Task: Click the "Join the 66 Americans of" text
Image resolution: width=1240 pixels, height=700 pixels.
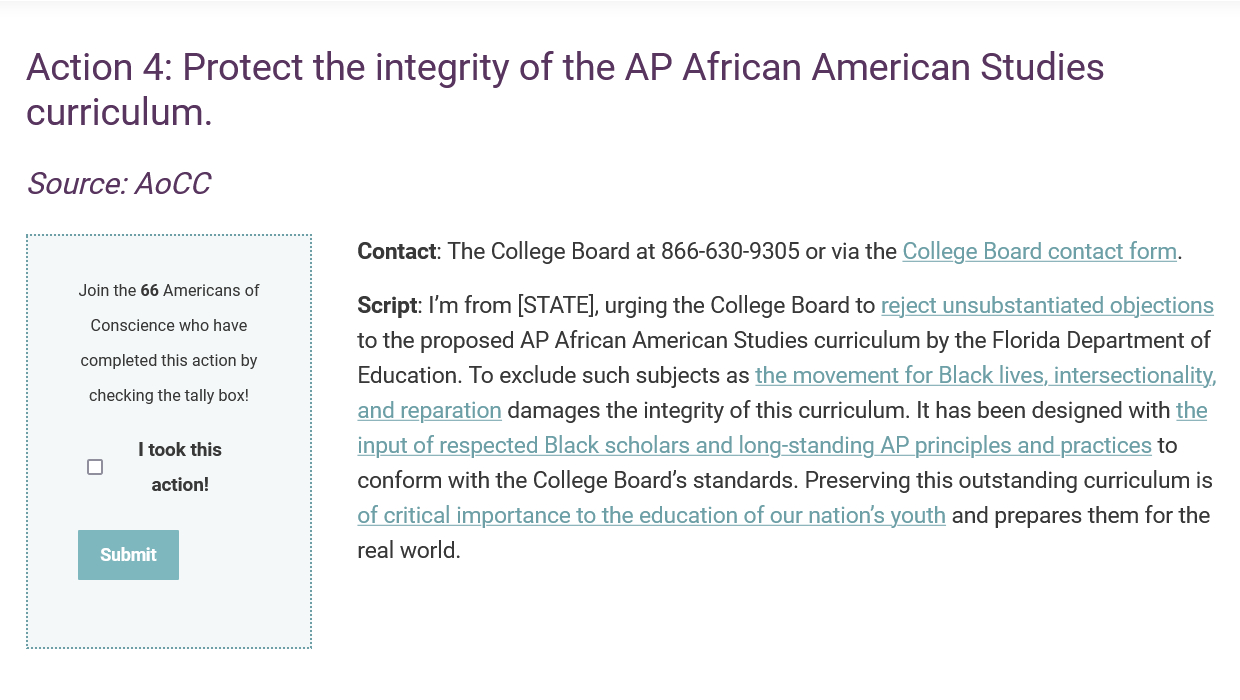Action: pos(169,291)
